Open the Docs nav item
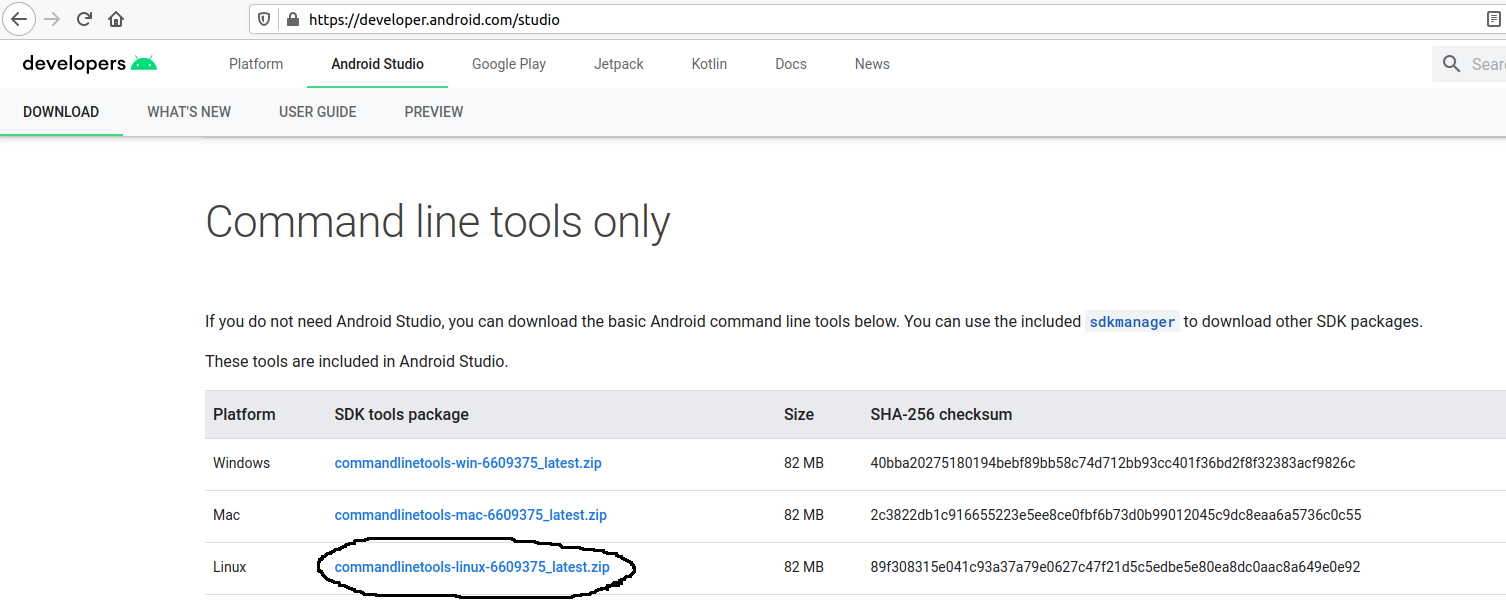 (x=790, y=64)
